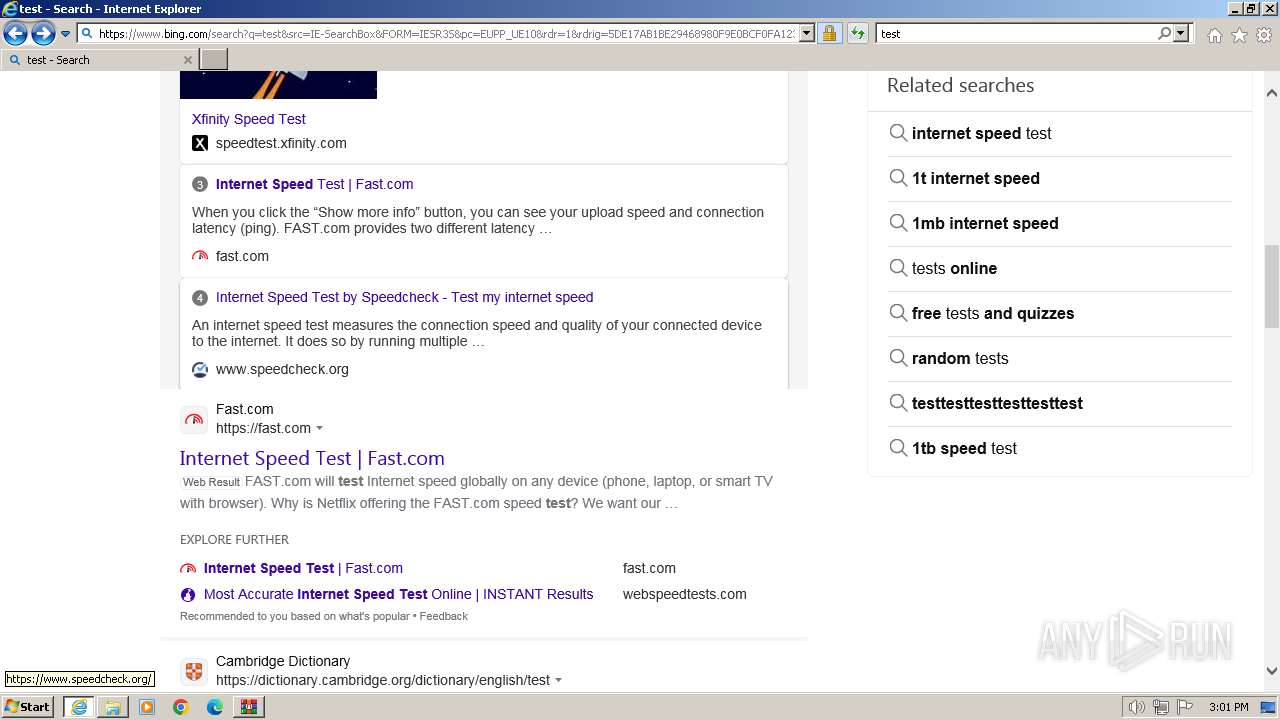Click the Feedback link under recommendations
Image resolution: width=1280 pixels, height=720 pixels.
click(443, 616)
